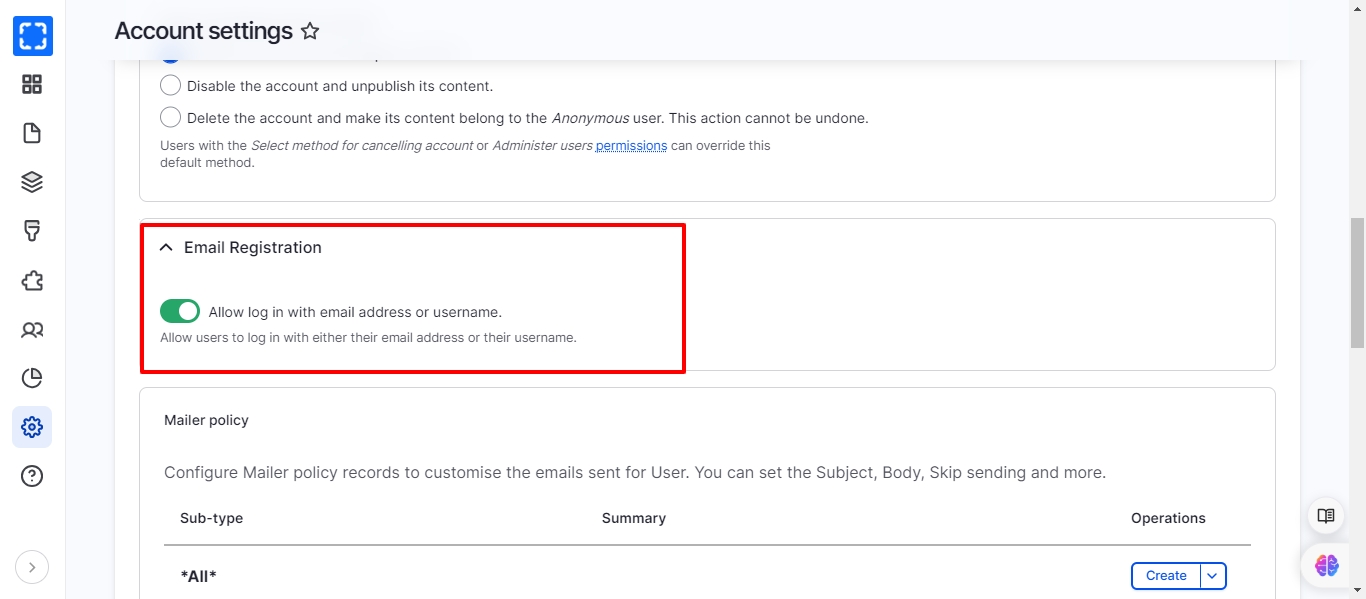Expand the sidebar navigation panel
Image resolution: width=1366 pixels, height=599 pixels.
(32, 568)
